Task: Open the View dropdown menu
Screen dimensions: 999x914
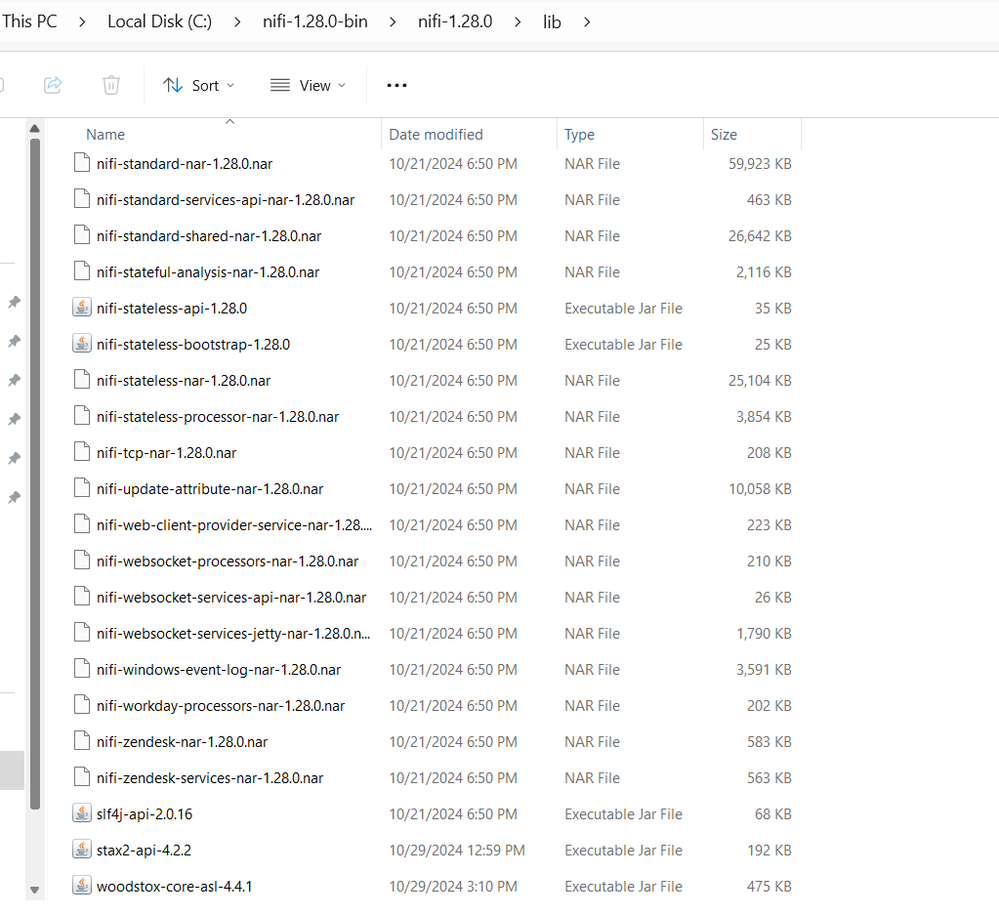Action: [x=308, y=85]
